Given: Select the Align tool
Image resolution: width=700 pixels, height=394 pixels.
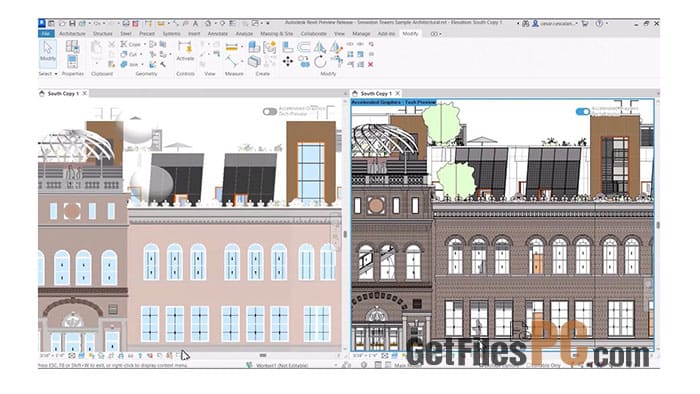Looking at the screenshot, I should point(288,47).
